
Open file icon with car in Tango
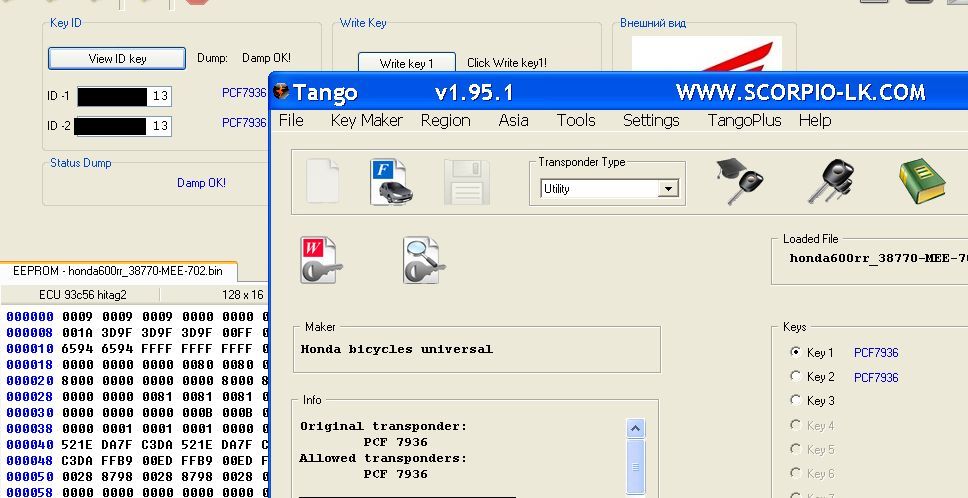tap(391, 181)
